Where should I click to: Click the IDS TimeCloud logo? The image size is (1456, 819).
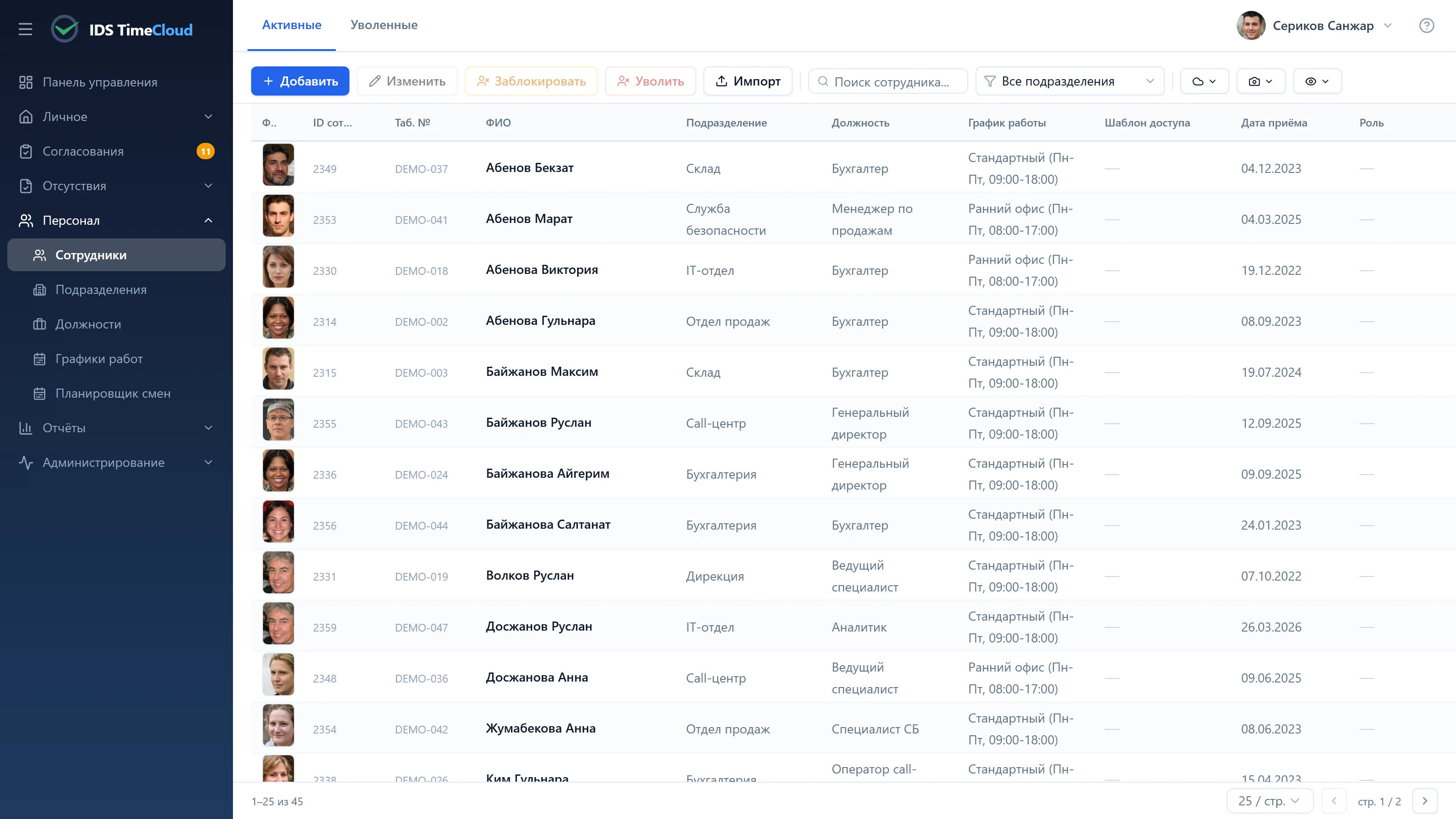tap(122, 30)
